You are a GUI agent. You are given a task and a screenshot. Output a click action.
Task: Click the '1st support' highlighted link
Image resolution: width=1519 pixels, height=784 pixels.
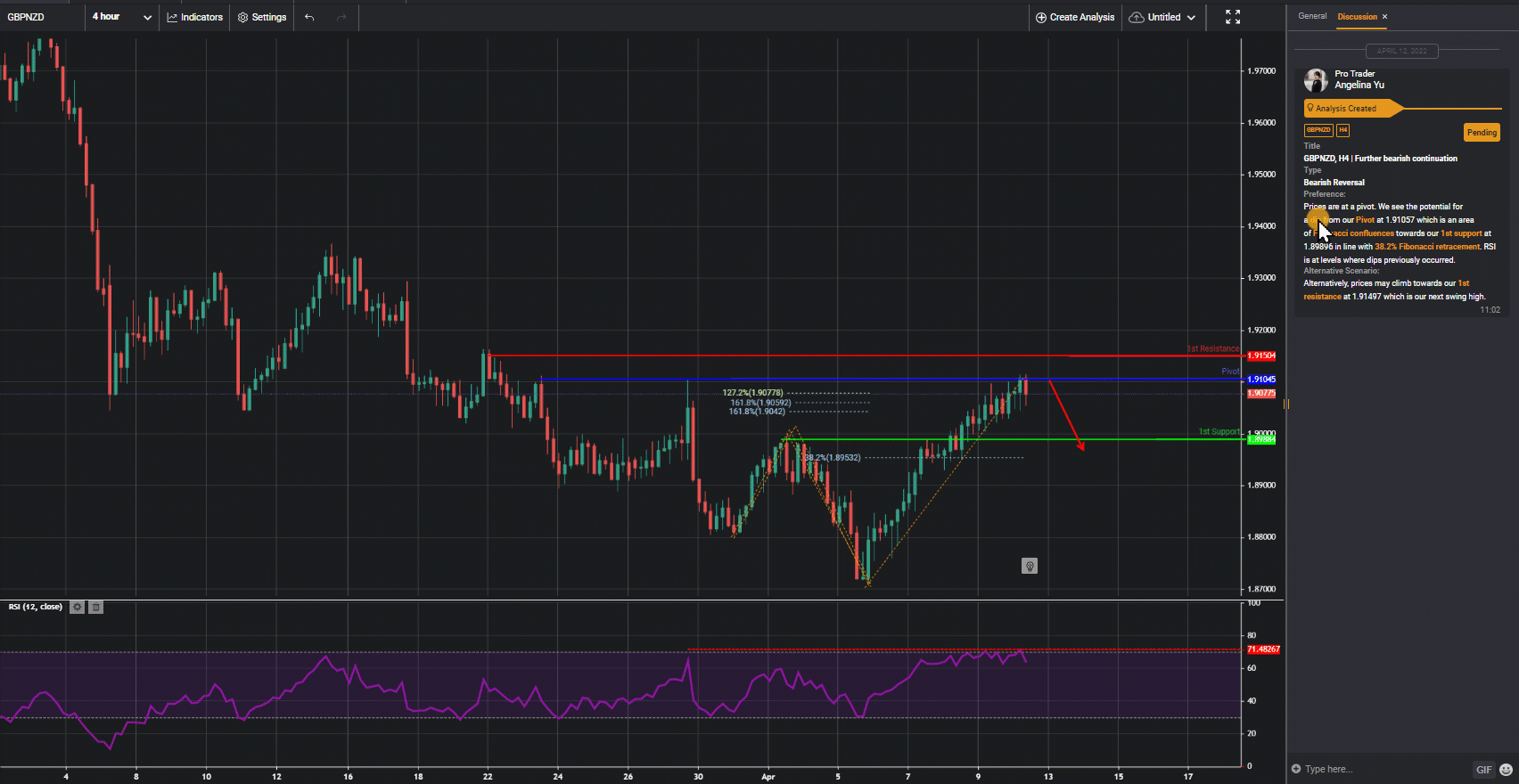coord(1461,233)
